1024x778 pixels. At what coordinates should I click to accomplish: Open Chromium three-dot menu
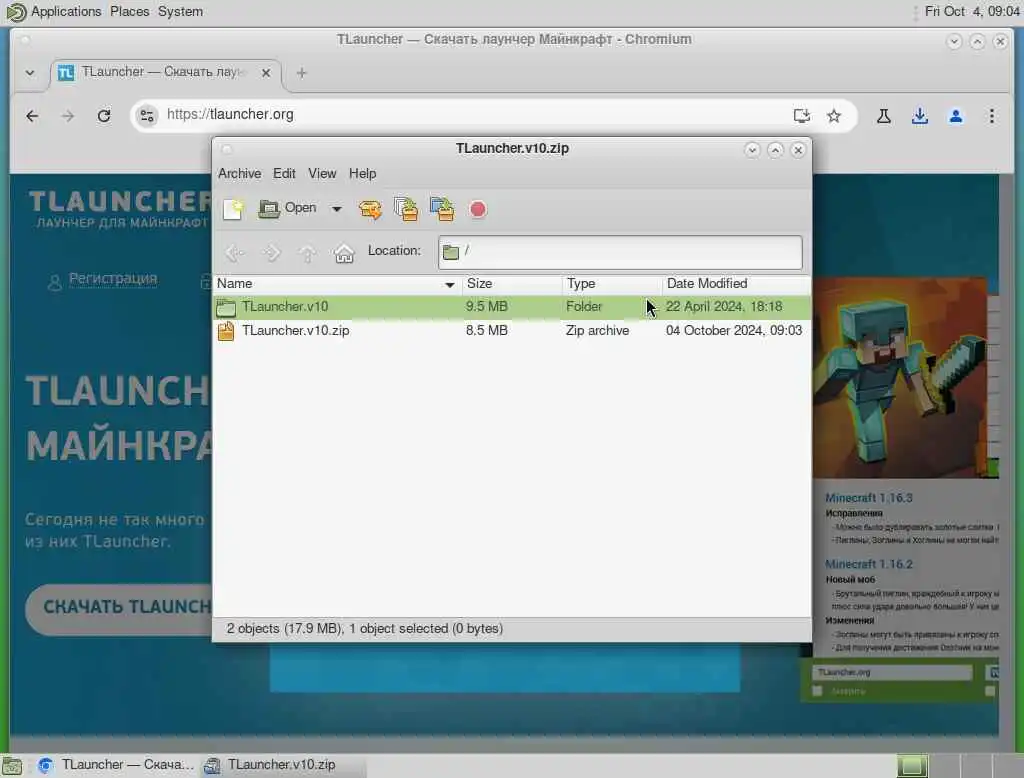pyautogui.click(x=991, y=116)
